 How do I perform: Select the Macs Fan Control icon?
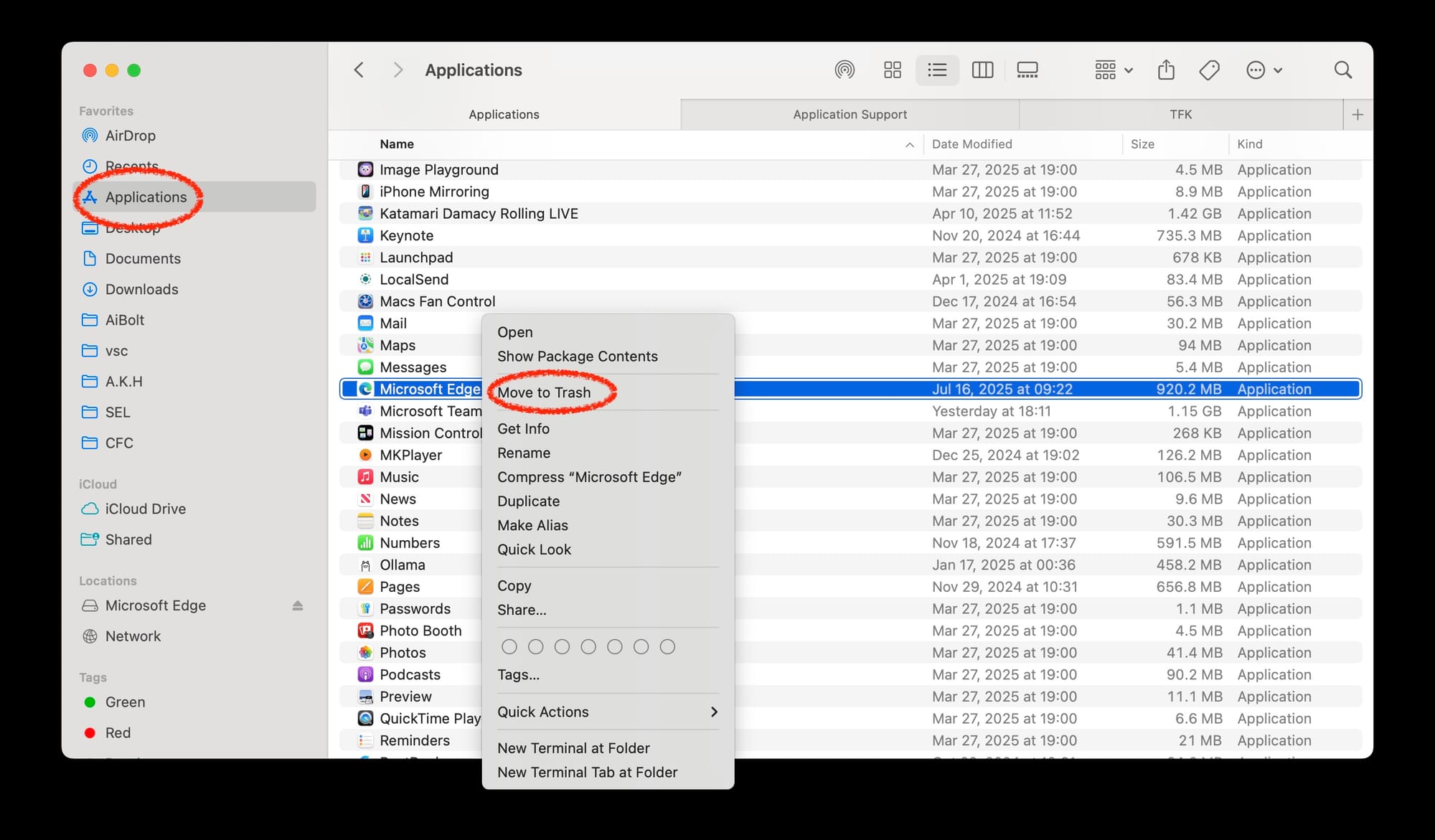pos(365,301)
